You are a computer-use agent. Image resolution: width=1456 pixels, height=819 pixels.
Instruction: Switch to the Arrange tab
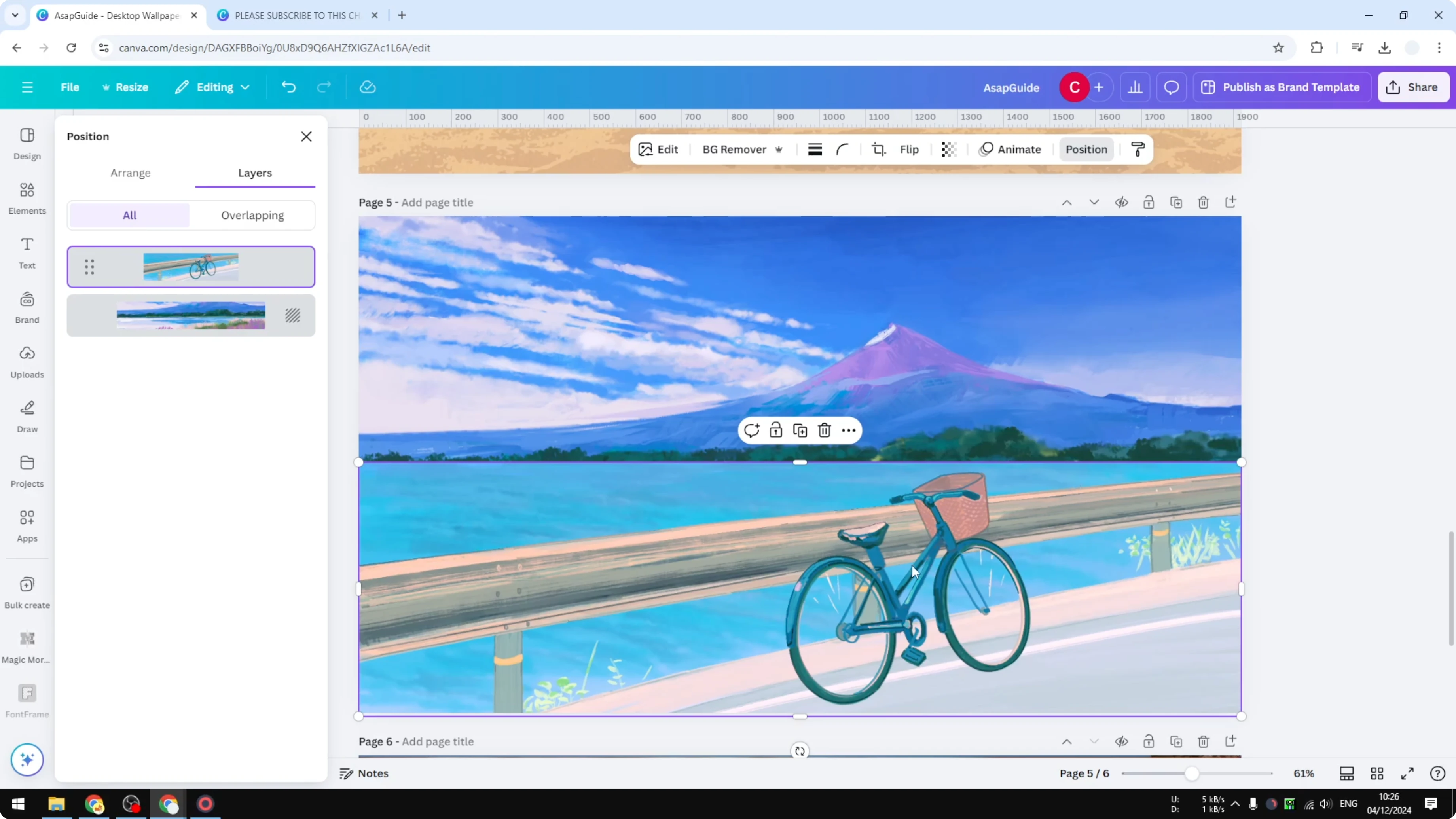[131, 174]
